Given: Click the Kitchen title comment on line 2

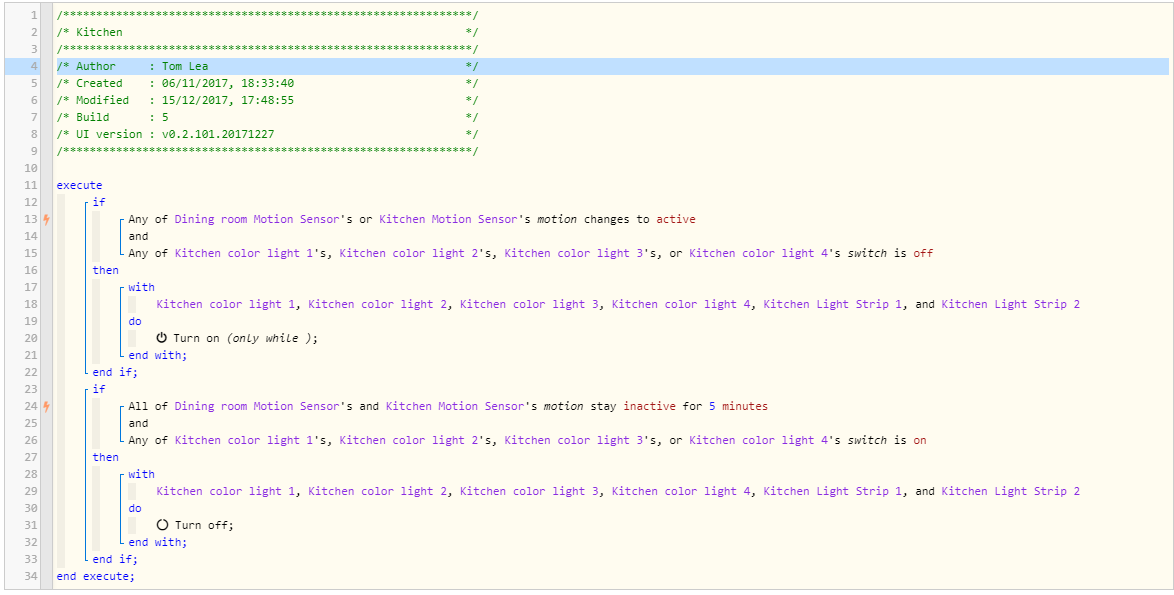Looking at the screenshot, I should pos(267,32).
